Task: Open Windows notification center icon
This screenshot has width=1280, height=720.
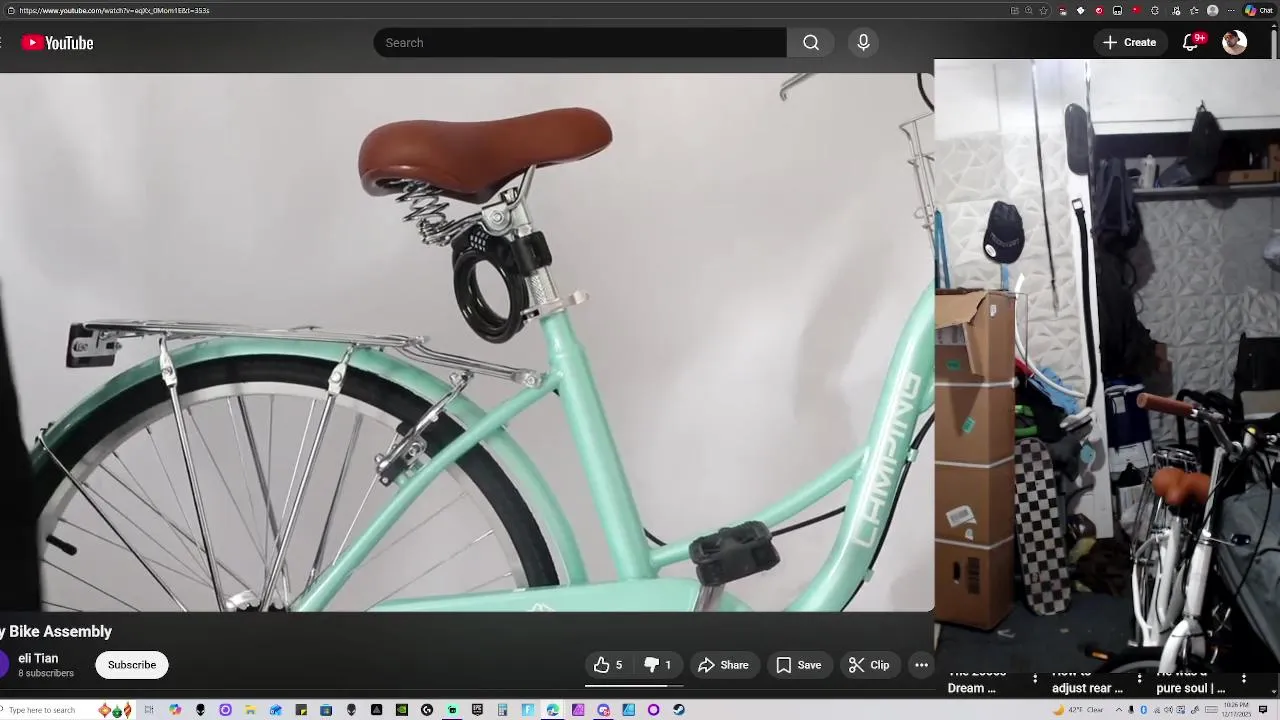Action: point(1263,710)
